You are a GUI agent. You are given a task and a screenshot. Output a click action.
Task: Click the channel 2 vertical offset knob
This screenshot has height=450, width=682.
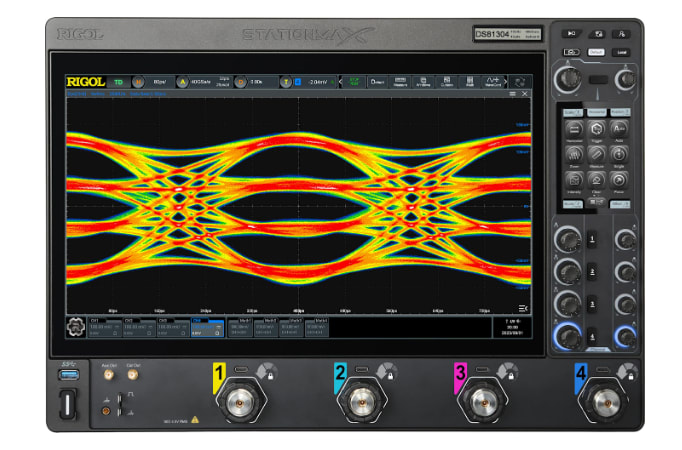625,272
